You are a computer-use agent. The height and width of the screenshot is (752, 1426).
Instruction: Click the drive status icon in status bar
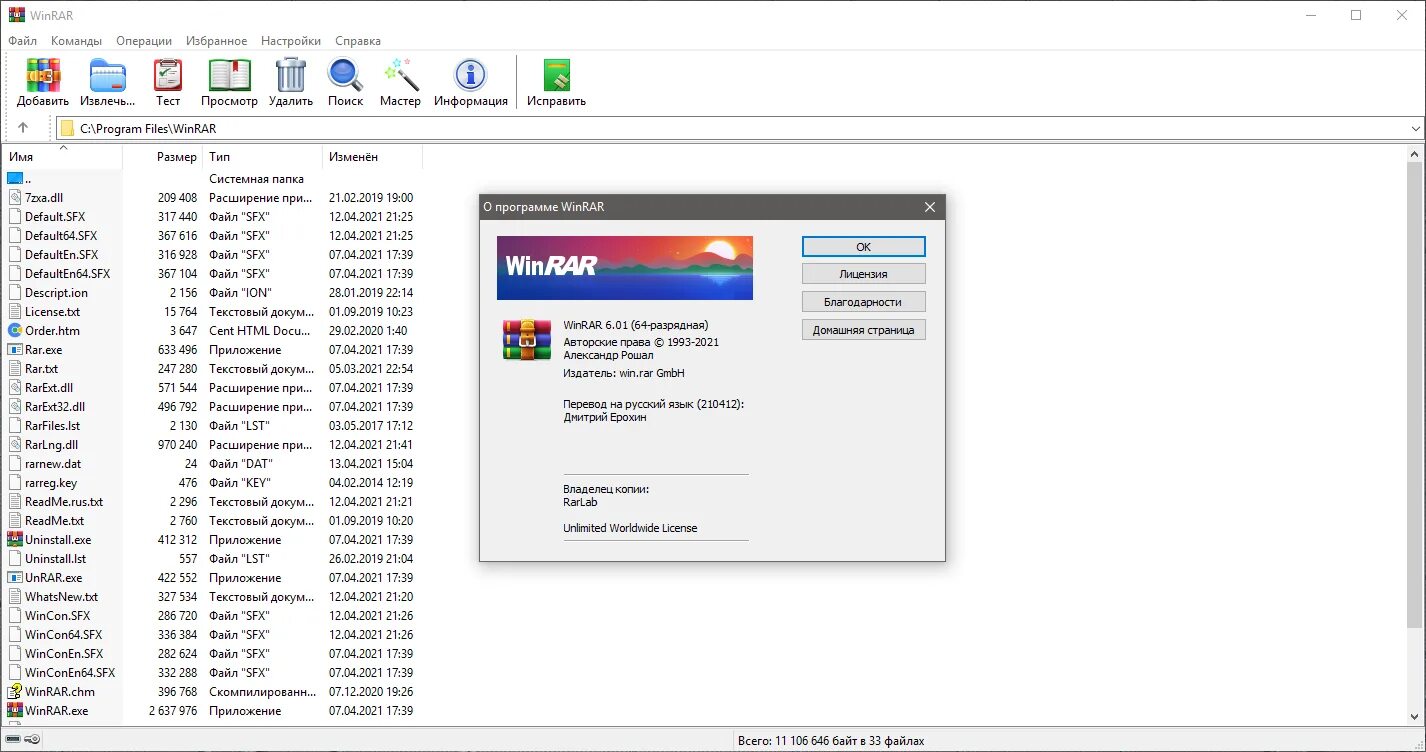pyautogui.click(x=13, y=740)
